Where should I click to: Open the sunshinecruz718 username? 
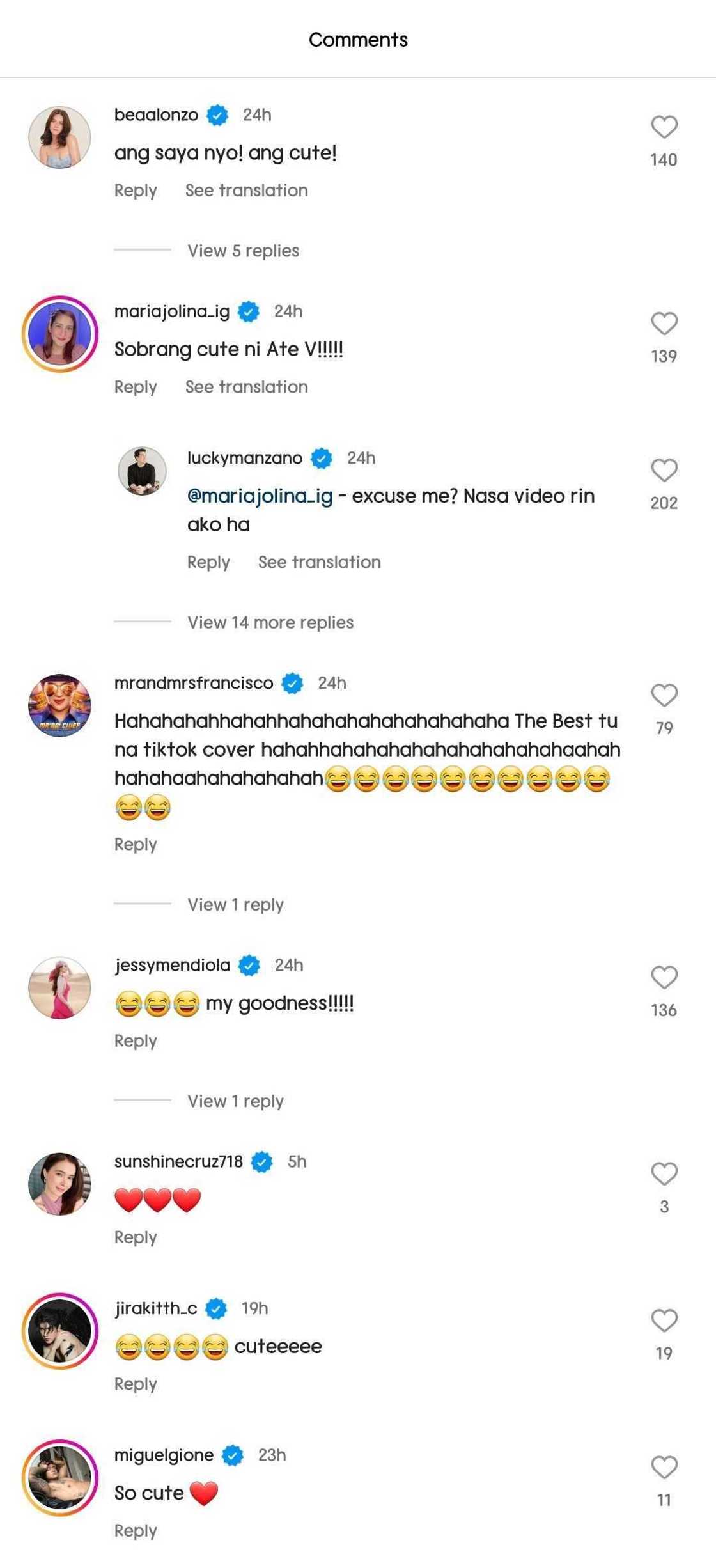coord(178,1161)
